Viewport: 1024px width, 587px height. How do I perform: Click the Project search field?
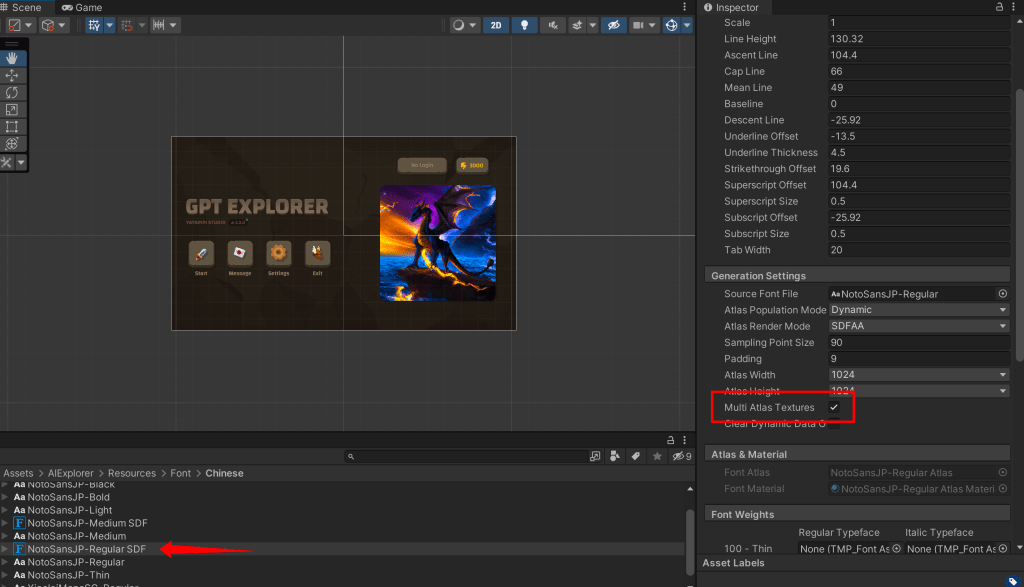coord(466,456)
